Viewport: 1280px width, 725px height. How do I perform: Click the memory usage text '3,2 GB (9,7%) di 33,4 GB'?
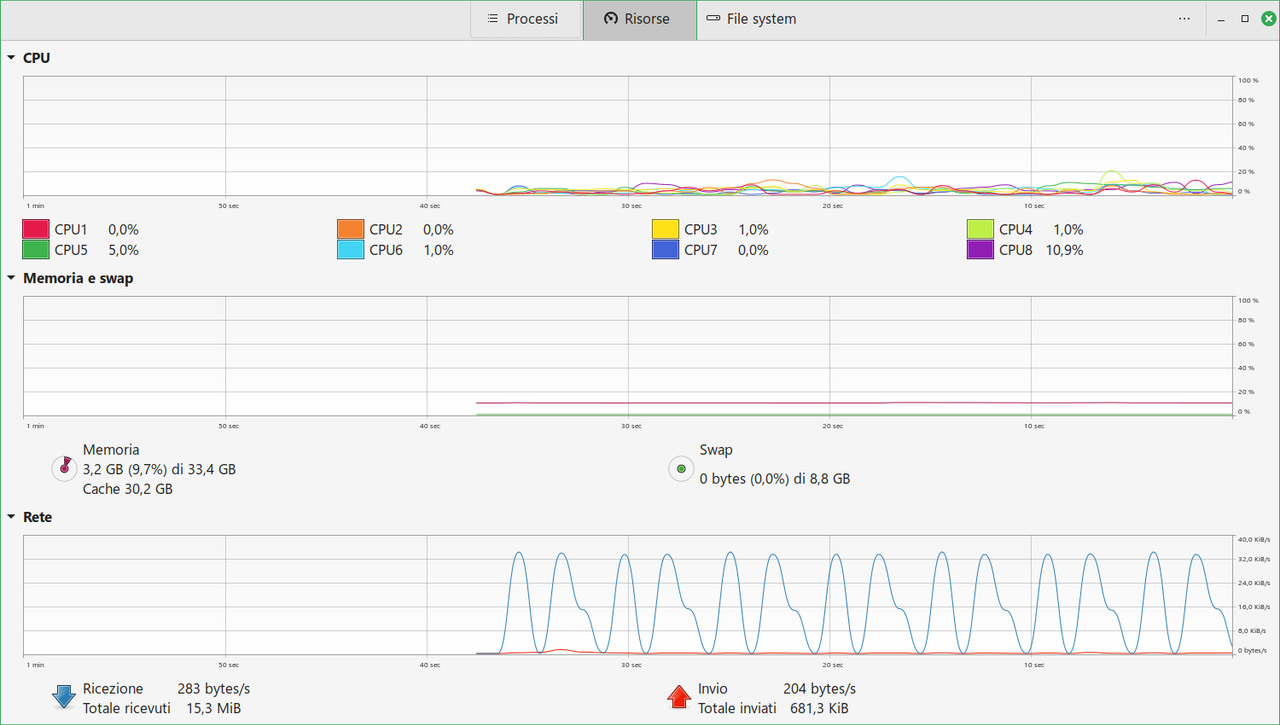click(x=159, y=469)
